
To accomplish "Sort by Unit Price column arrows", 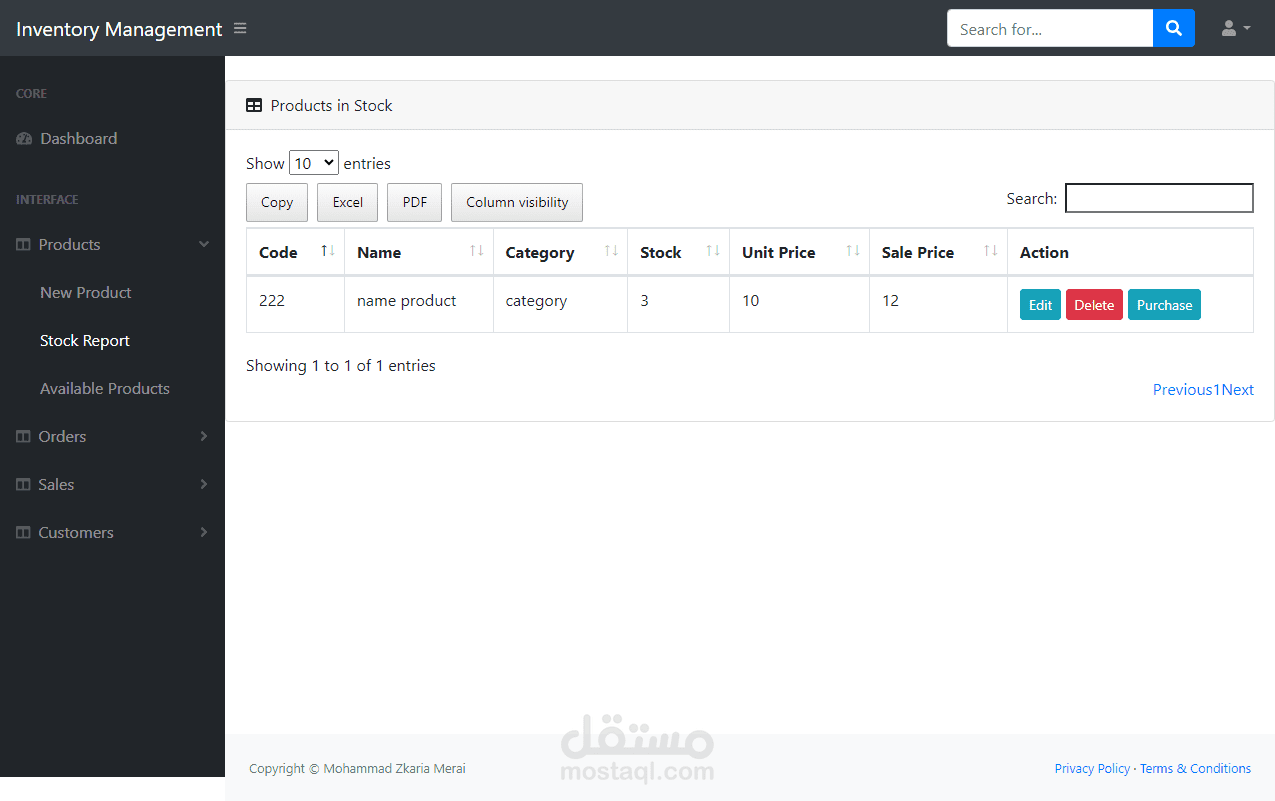I will 853,251.
